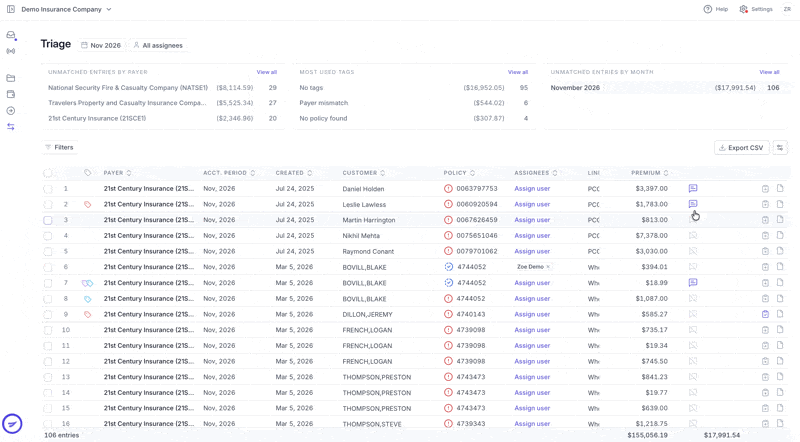Open the All assignees filter
The image size is (800, 442).
point(158,45)
